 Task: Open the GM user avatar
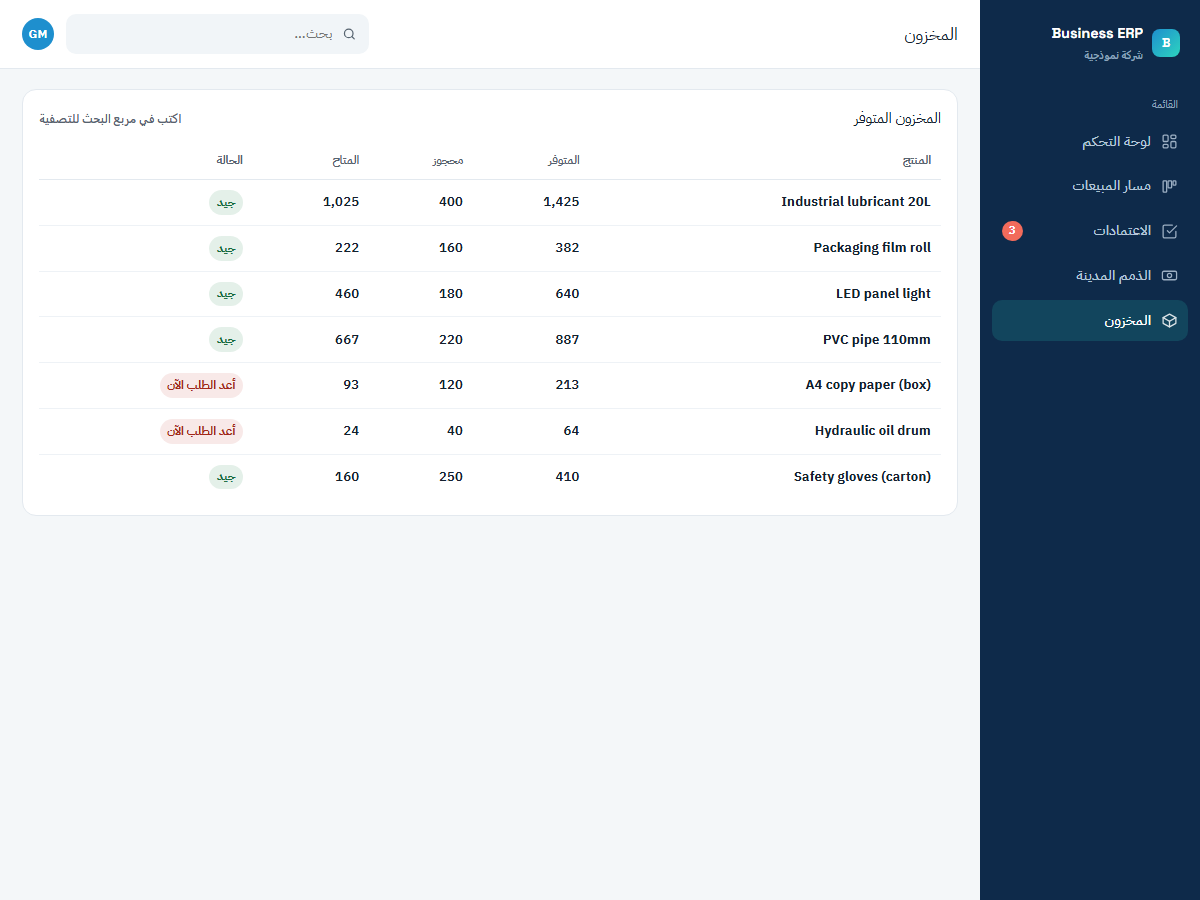tap(38, 34)
